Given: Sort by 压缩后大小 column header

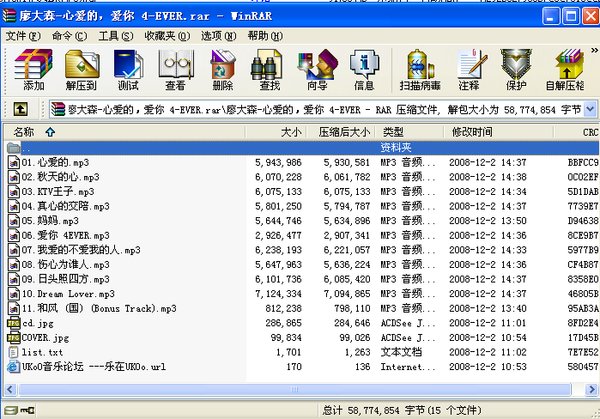Looking at the screenshot, I should tap(341, 132).
